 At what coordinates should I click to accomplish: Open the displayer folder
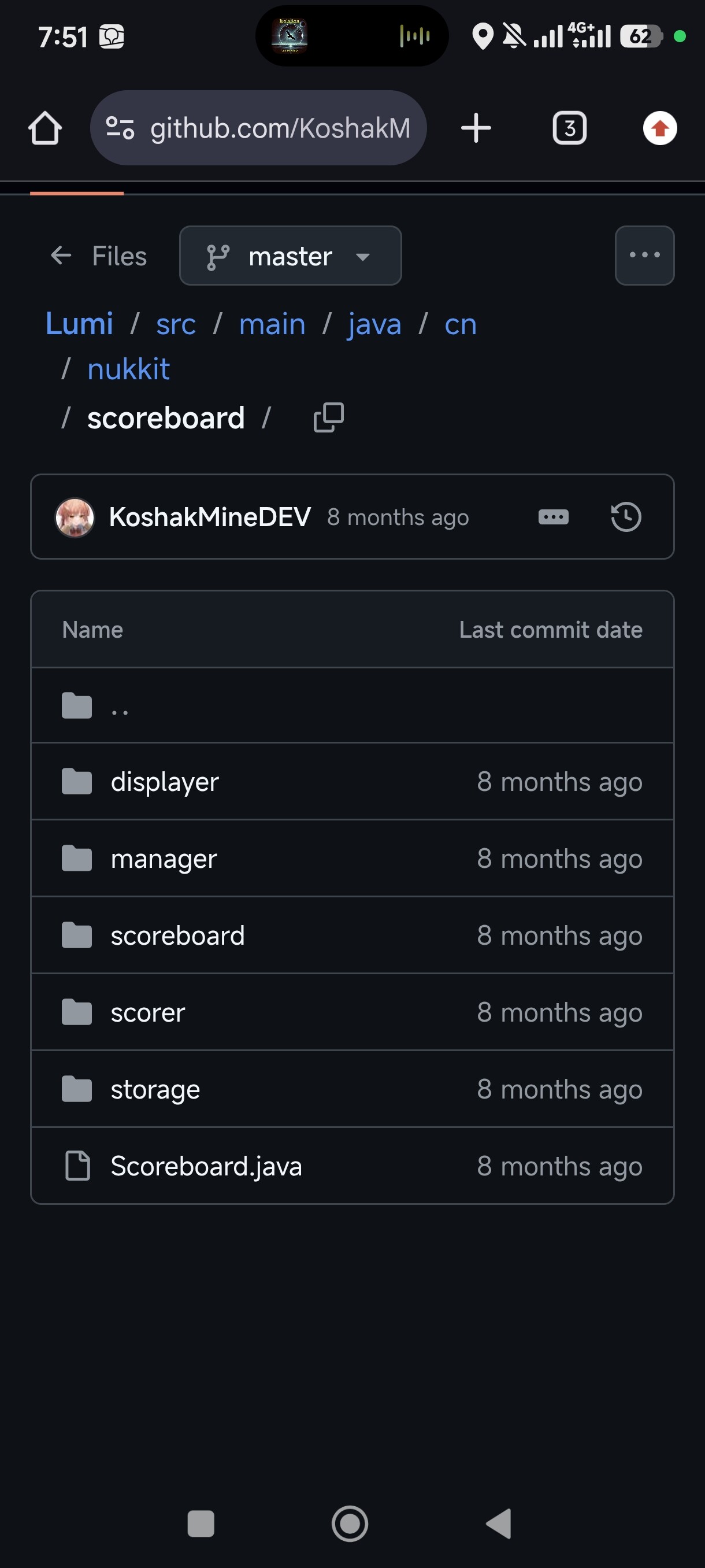[164, 782]
